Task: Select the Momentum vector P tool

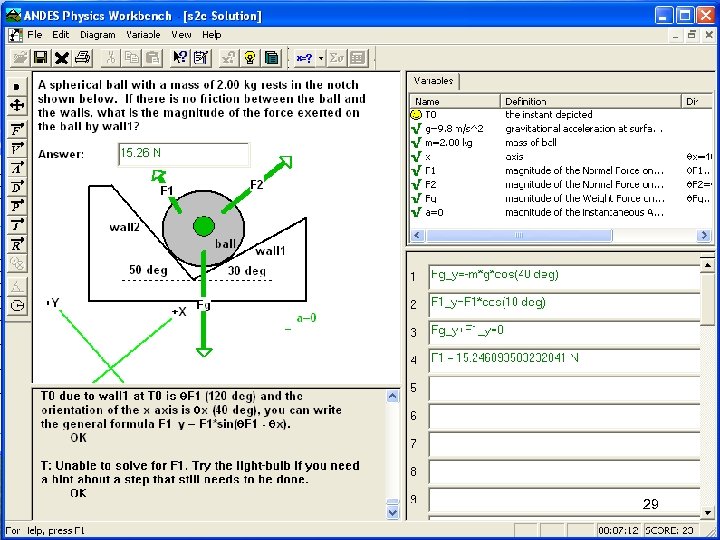Action: pyautogui.click(x=17, y=206)
